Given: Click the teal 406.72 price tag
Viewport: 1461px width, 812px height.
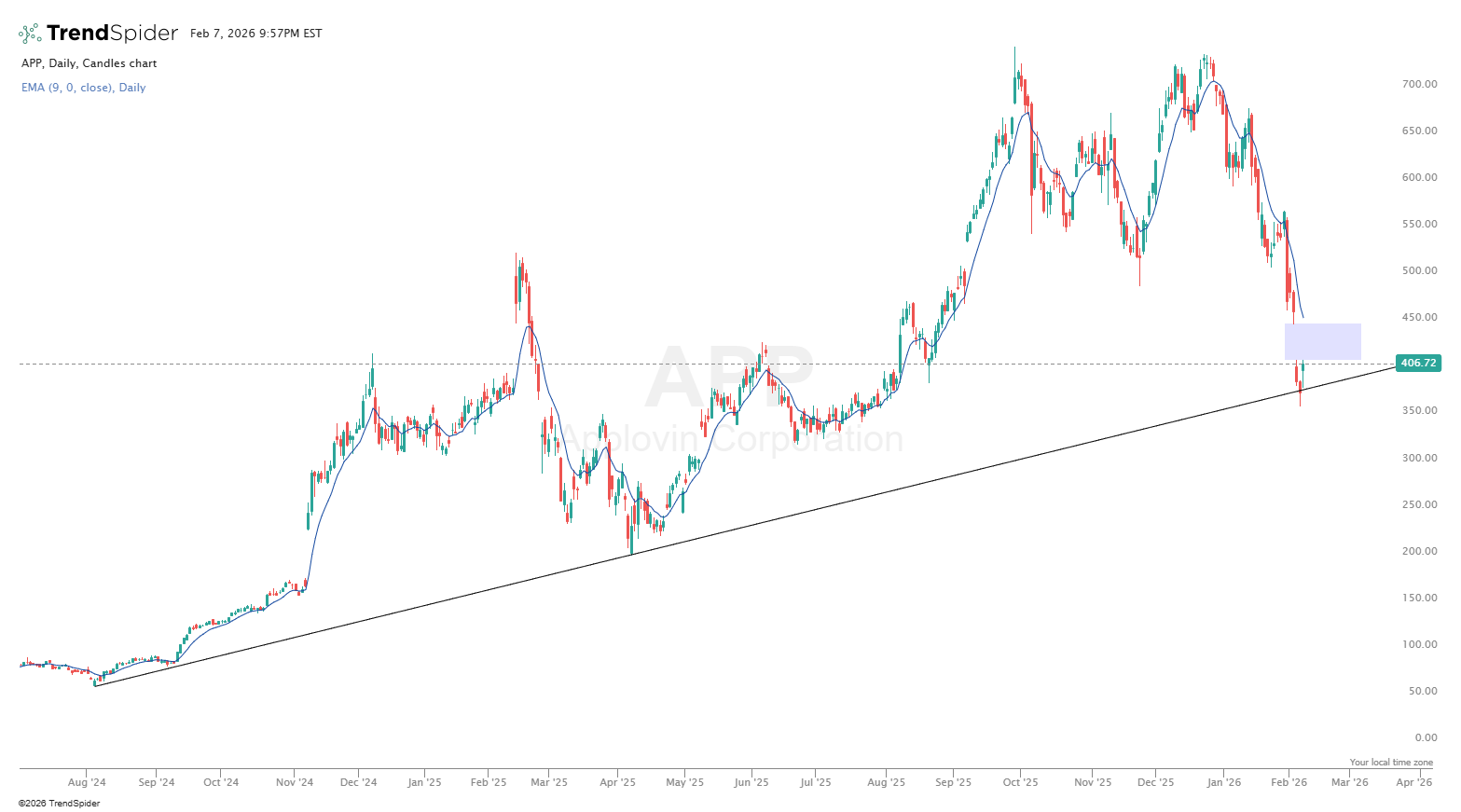Looking at the screenshot, I should click(x=1418, y=364).
